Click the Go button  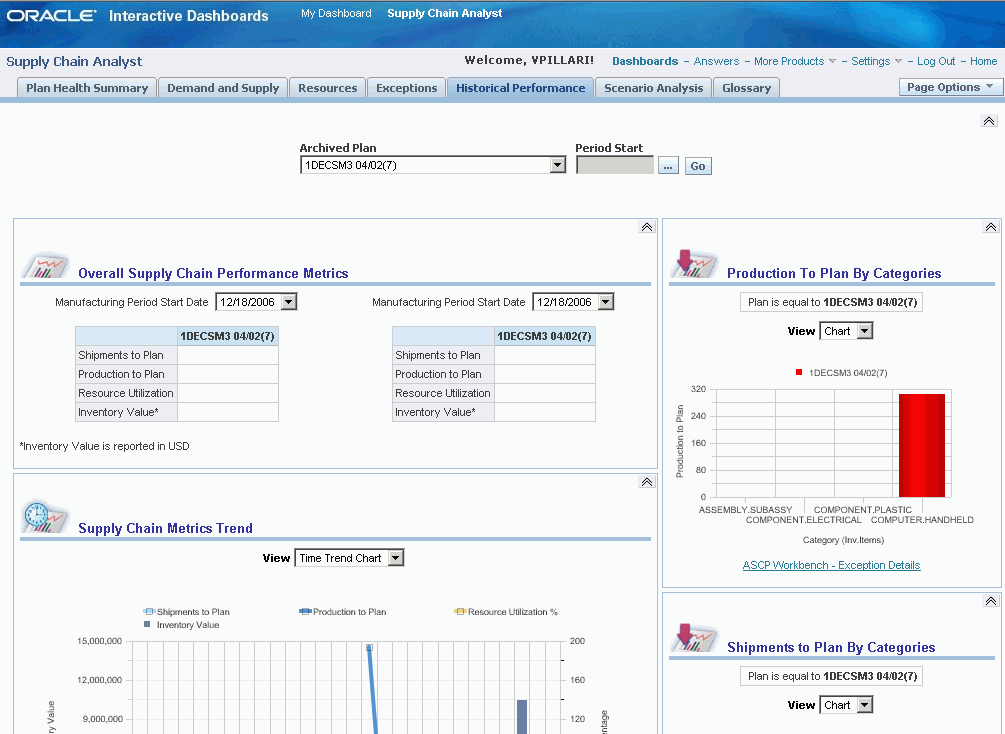[698, 166]
